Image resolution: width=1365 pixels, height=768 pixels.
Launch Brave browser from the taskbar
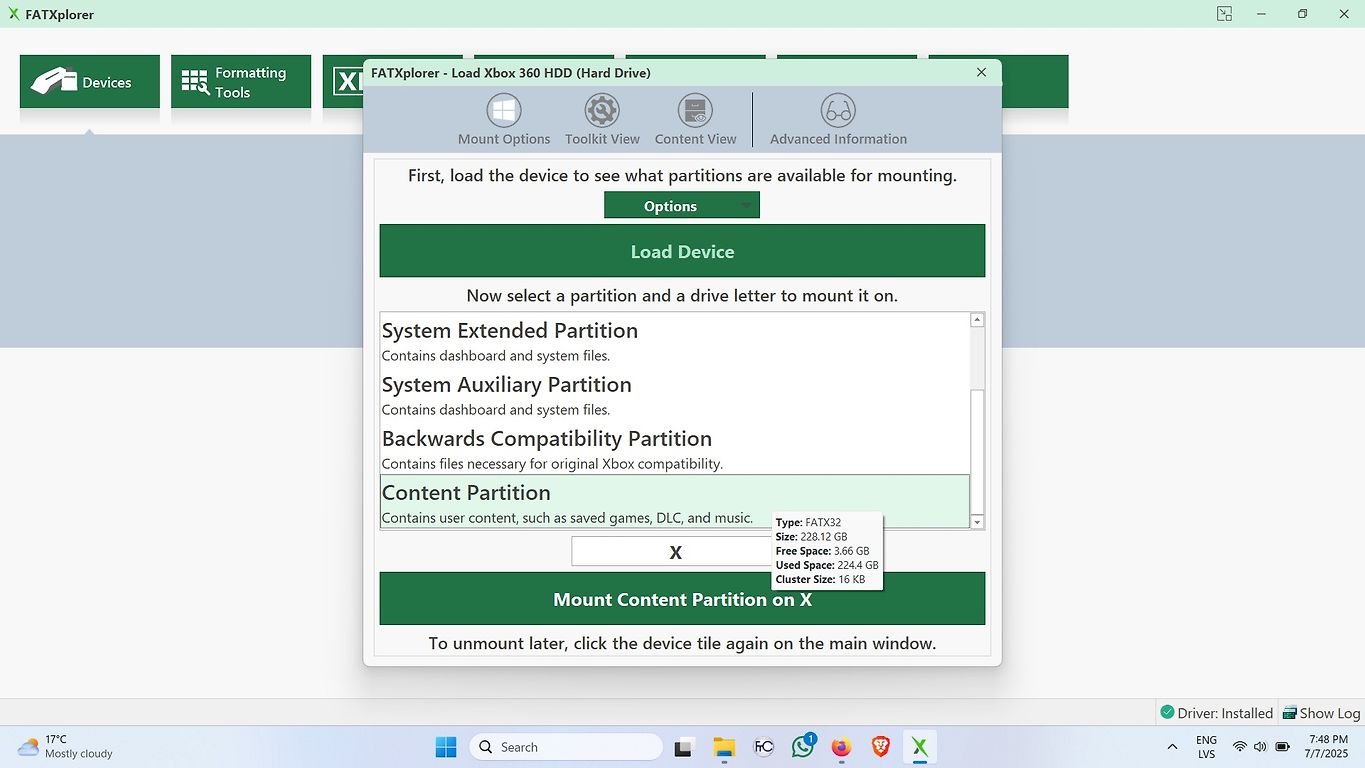(x=881, y=747)
